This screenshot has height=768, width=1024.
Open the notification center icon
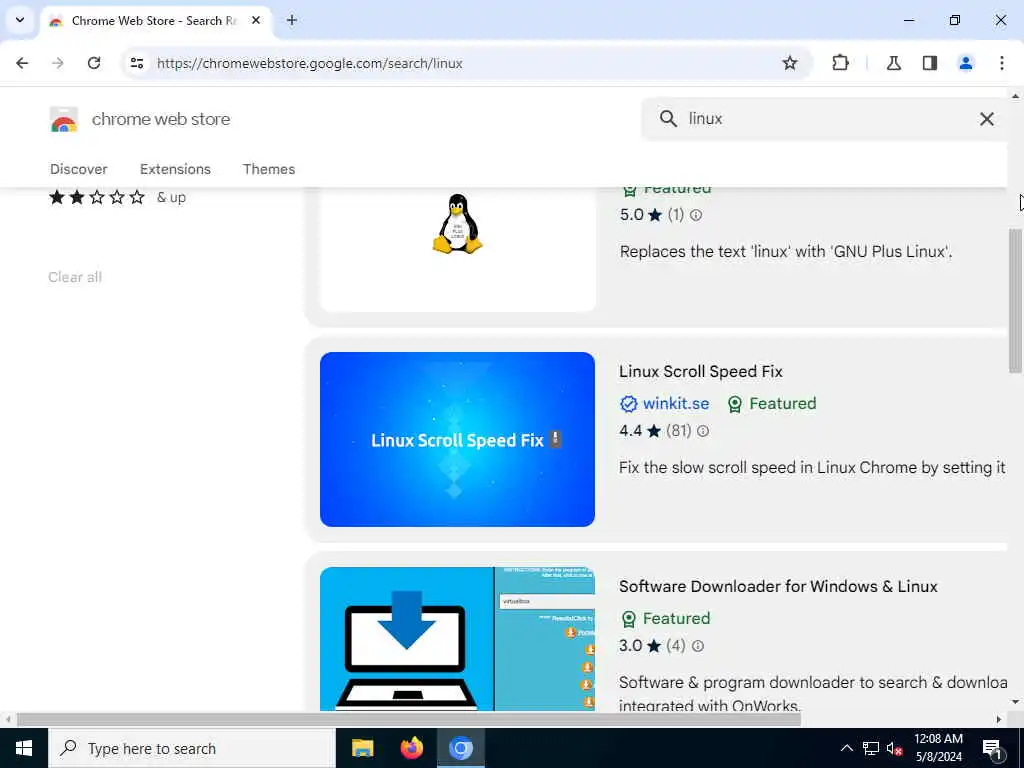(993, 748)
